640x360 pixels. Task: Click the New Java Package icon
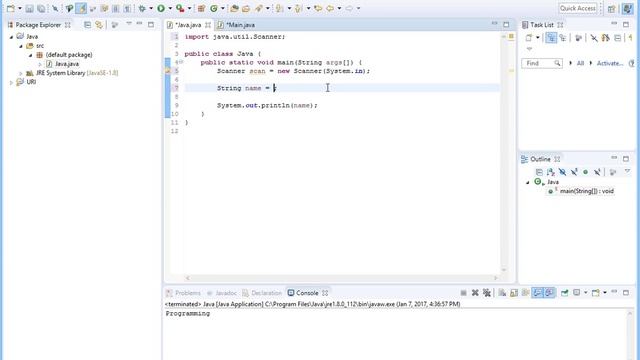coord(201,8)
